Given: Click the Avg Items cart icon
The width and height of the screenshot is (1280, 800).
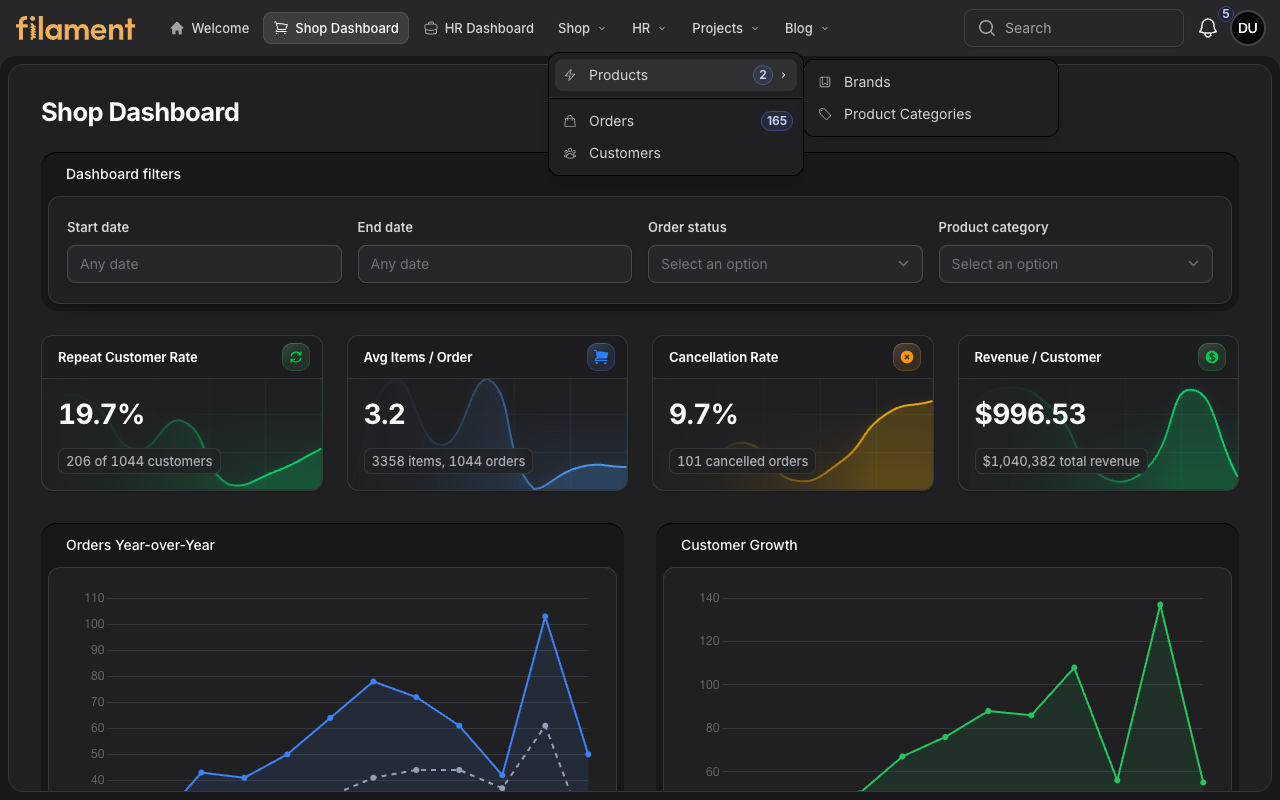Looking at the screenshot, I should click(x=601, y=357).
